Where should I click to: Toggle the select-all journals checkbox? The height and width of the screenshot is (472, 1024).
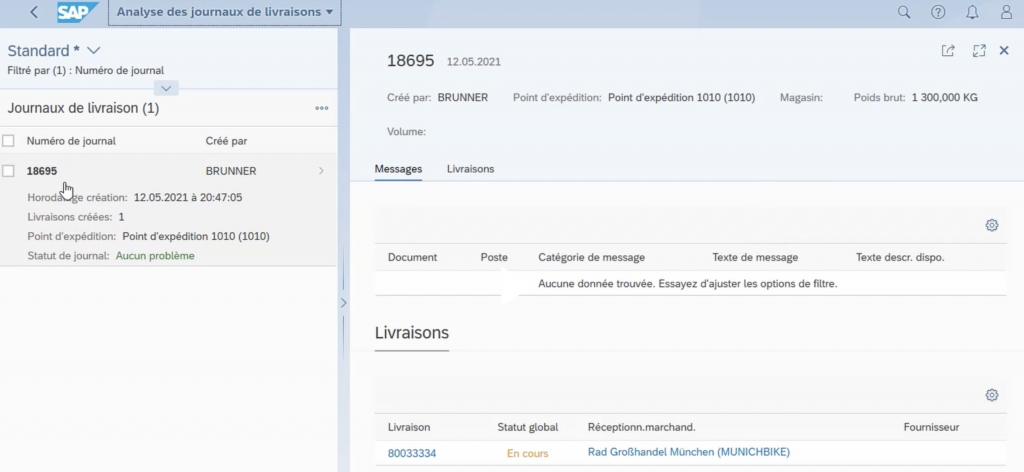click(x=9, y=141)
